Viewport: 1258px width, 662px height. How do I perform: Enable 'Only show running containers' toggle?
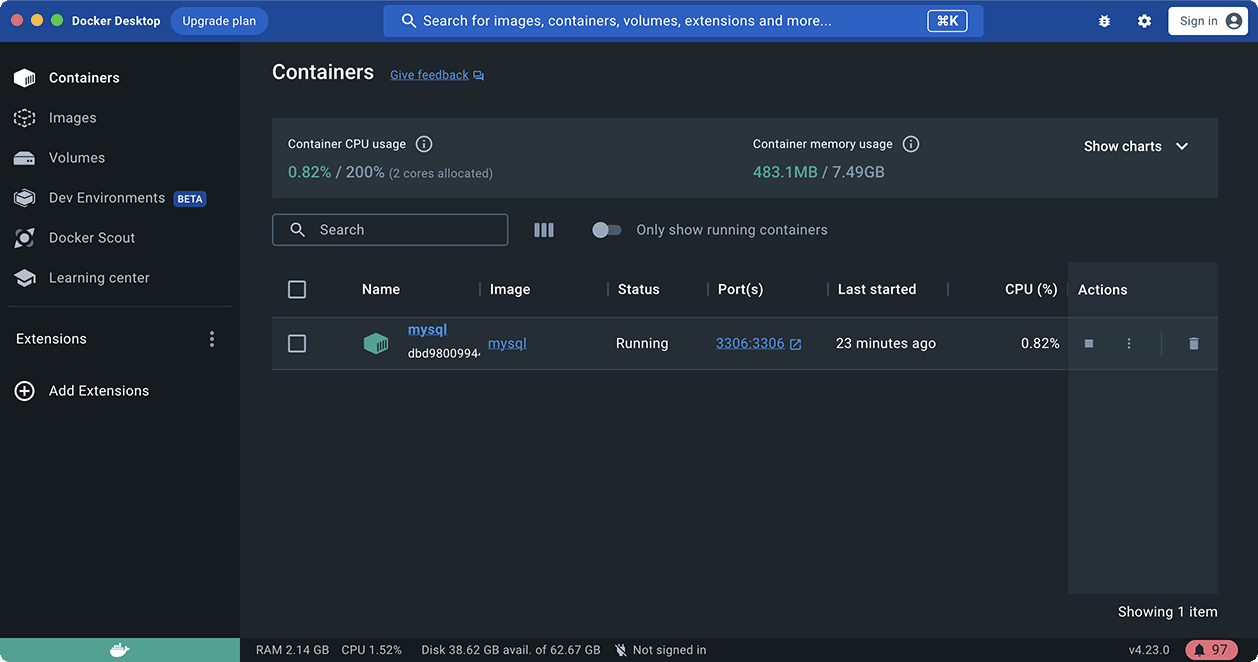pyautogui.click(x=606, y=229)
